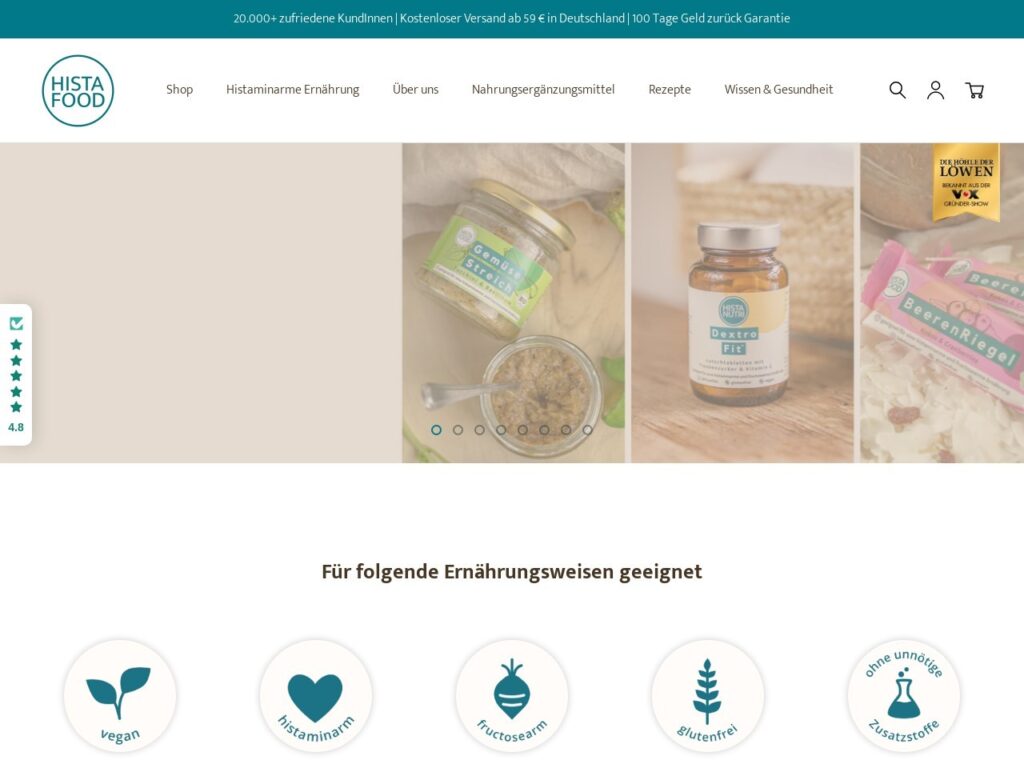This screenshot has height=768, width=1024.
Task: Open the user account icon
Action: [x=935, y=90]
